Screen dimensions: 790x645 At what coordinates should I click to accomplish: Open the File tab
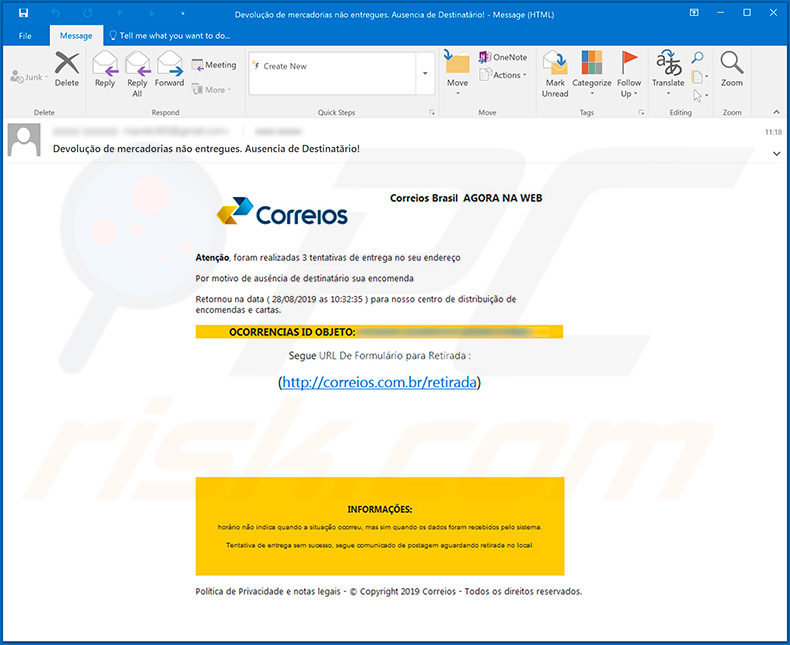25,36
